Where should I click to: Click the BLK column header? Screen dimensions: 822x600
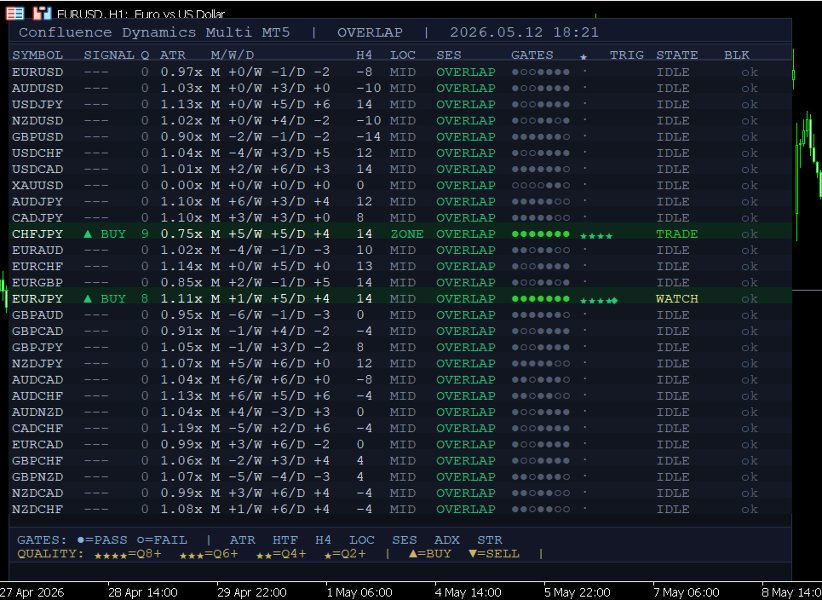point(737,55)
